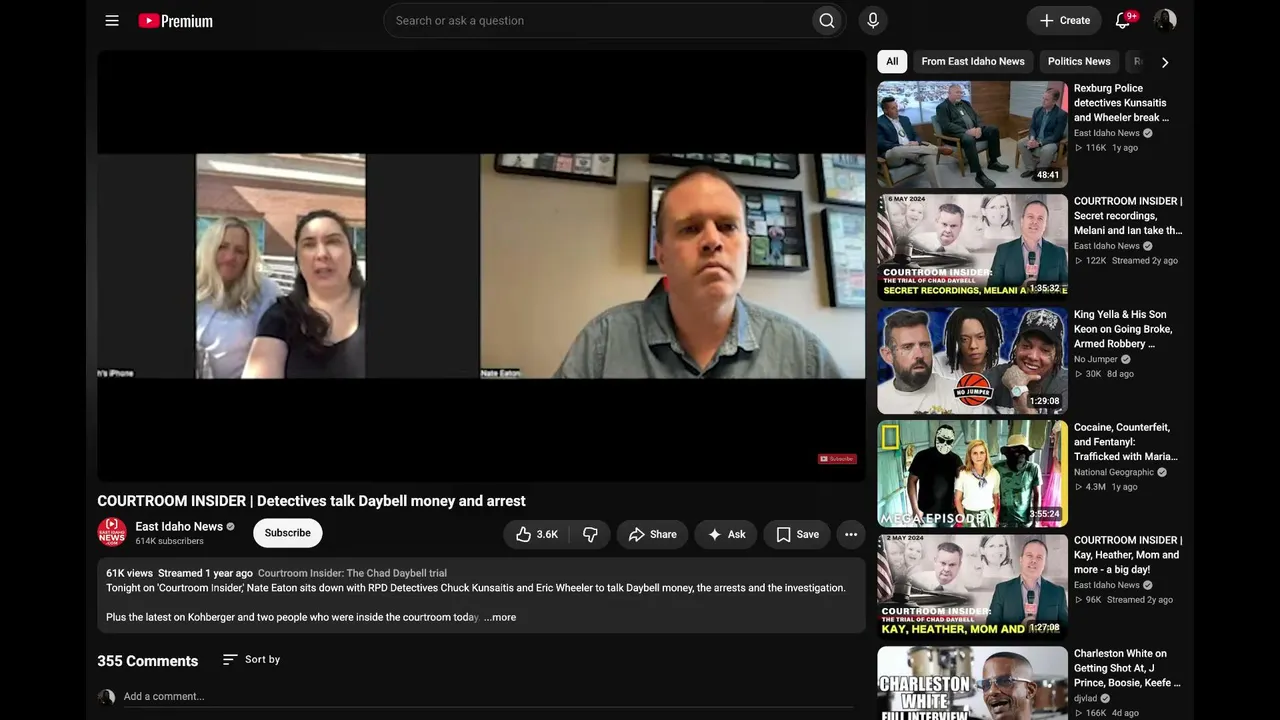Dislike the video with thumbs down
Screen dimensions: 1280x720
[591, 534]
